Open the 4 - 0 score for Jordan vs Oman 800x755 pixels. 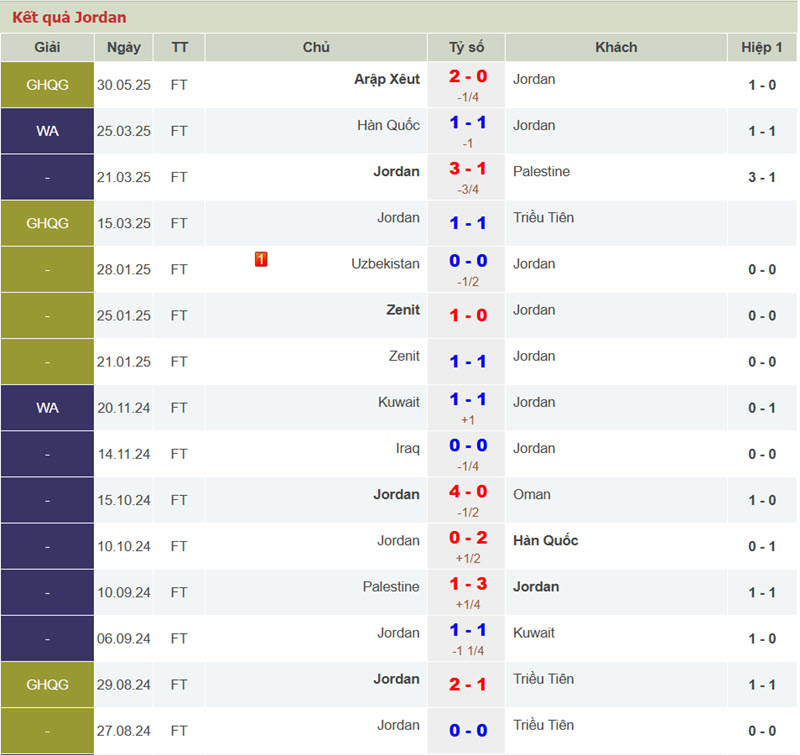(x=468, y=492)
